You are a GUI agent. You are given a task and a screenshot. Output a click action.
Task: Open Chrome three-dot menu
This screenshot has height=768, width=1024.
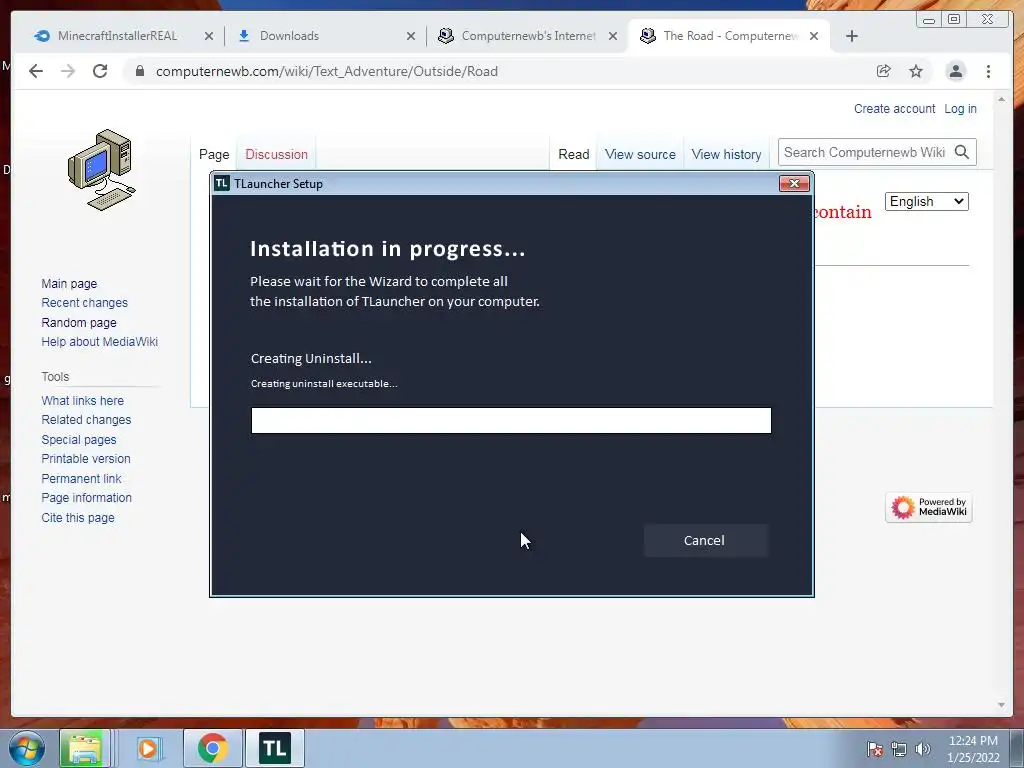pyautogui.click(x=989, y=71)
